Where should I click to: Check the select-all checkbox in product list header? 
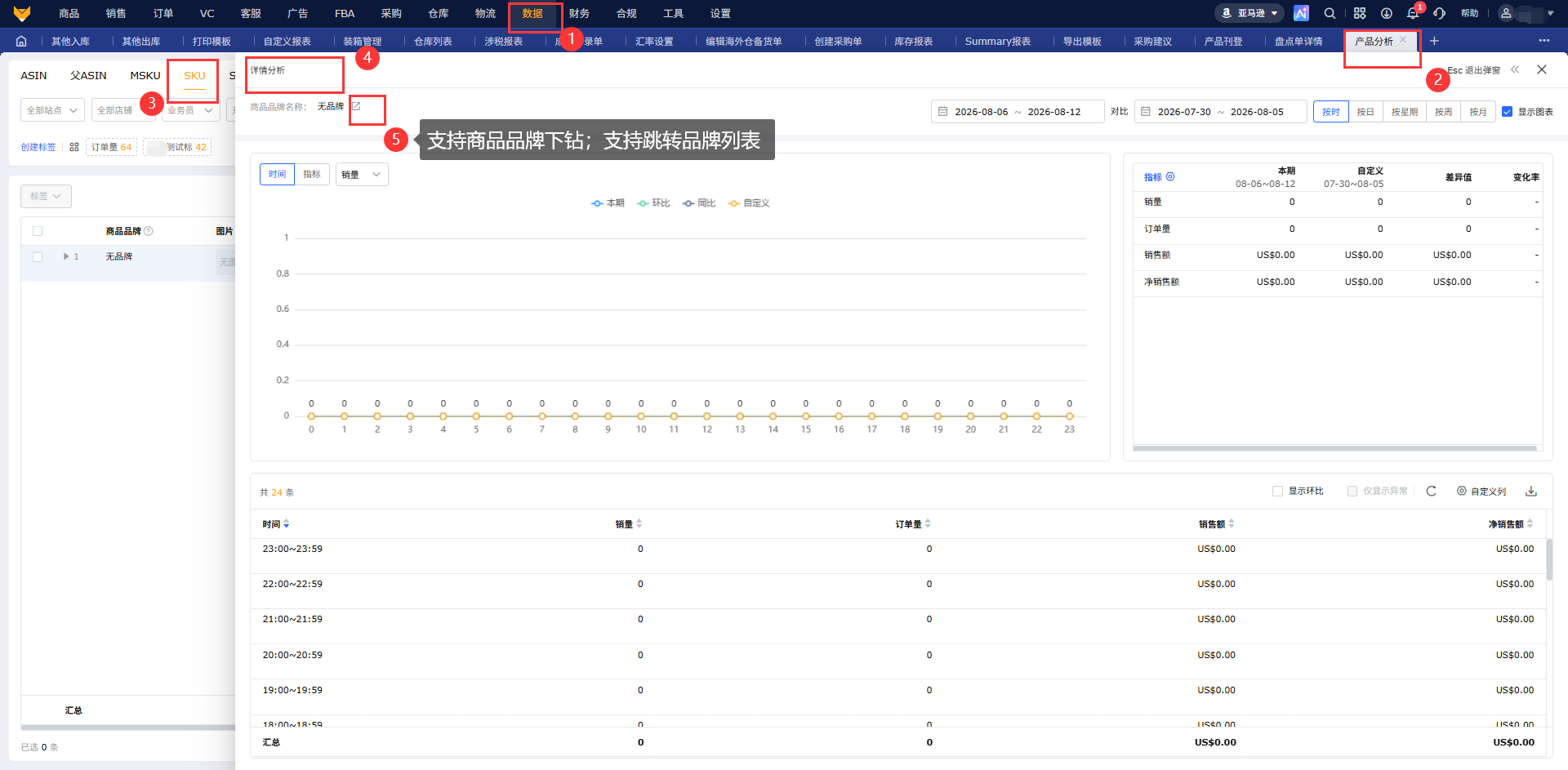coord(38,231)
